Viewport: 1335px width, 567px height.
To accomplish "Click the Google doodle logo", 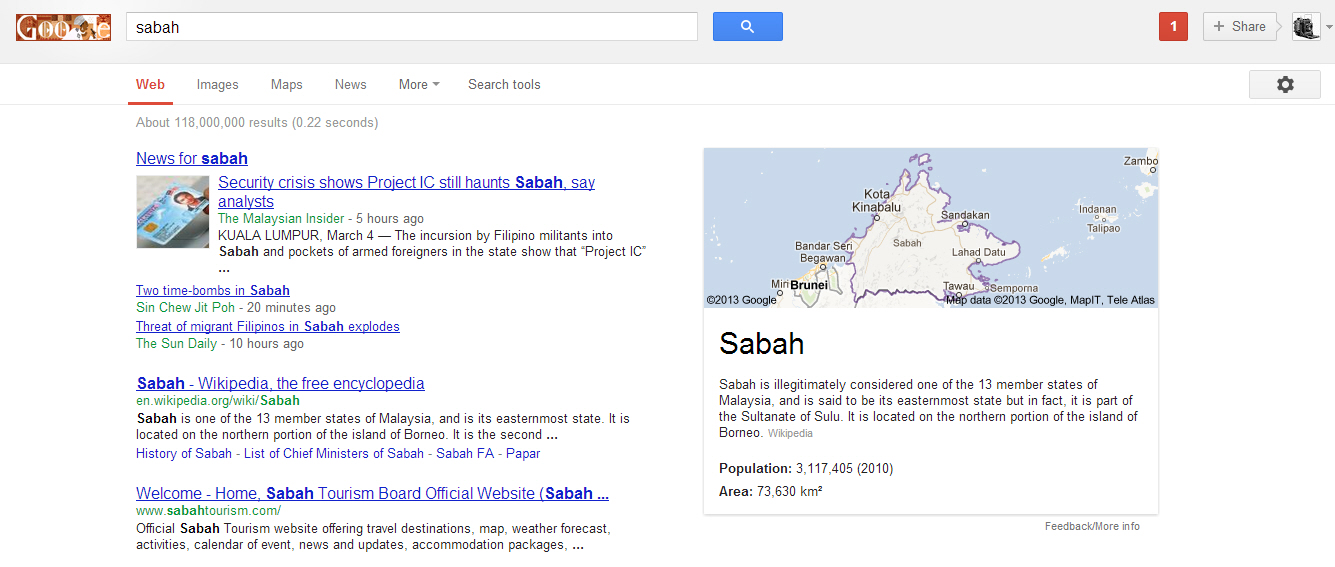I will pyautogui.click(x=63, y=27).
